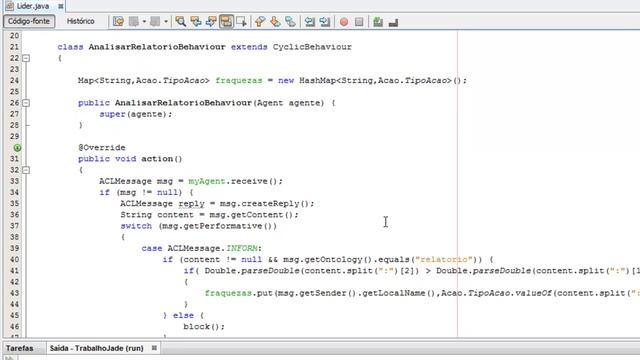Image resolution: width=640 pixels, height=360 pixels.
Task: Switch to the Código-fonte view
Action: (x=29, y=21)
